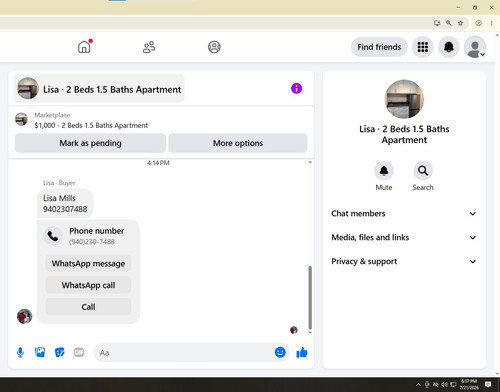500x392 pixels.
Task: Choose a sticker icon
Action: tap(60, 352)
